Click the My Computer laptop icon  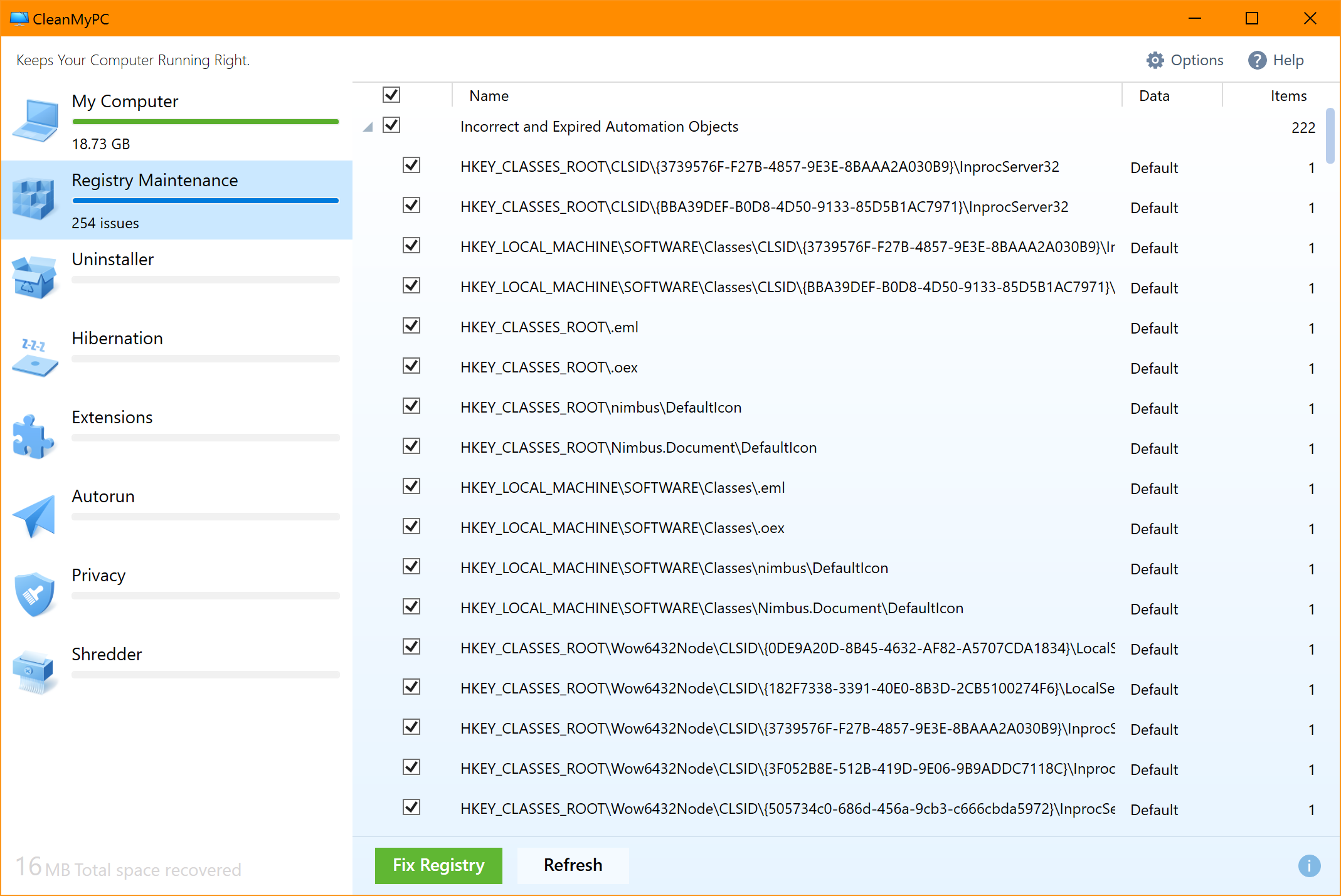(35, 120)
